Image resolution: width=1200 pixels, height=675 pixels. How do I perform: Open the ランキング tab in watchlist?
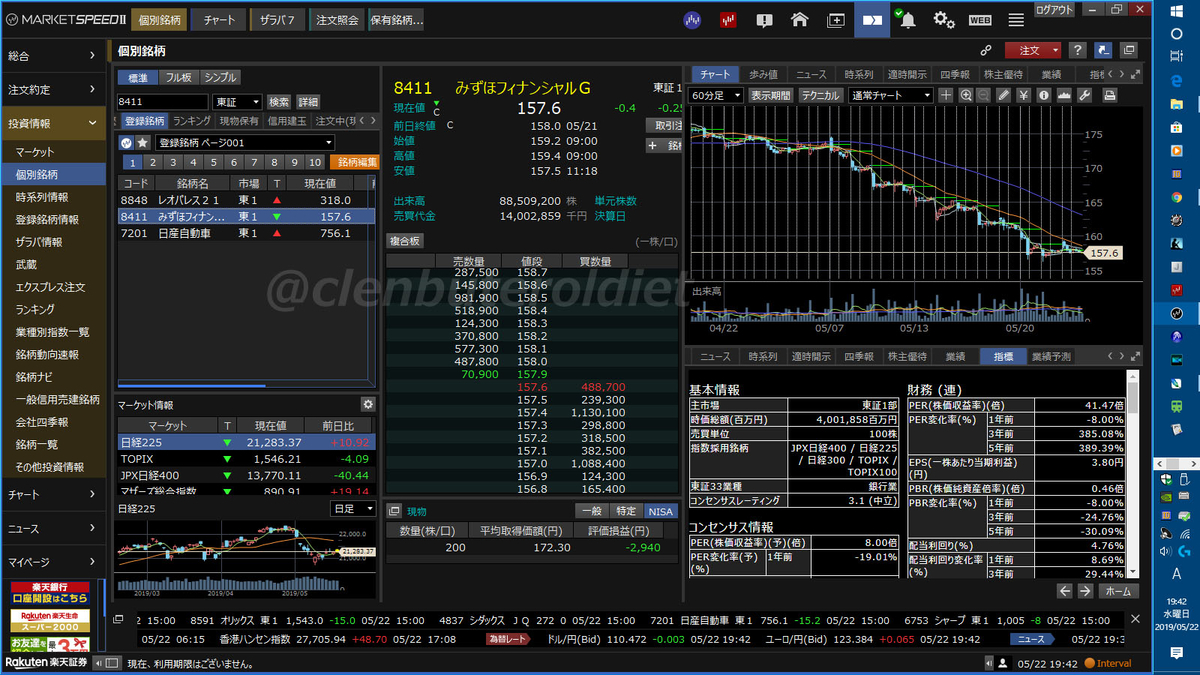(192, 121)
